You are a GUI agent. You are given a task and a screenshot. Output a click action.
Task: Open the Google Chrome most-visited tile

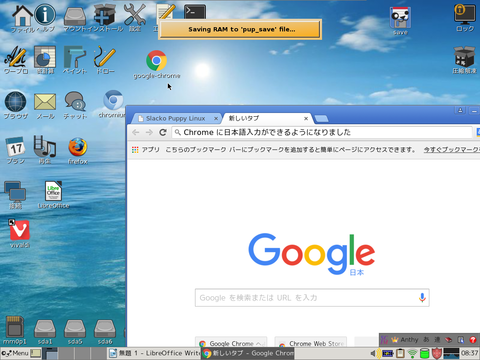click(x=231, y=342)
